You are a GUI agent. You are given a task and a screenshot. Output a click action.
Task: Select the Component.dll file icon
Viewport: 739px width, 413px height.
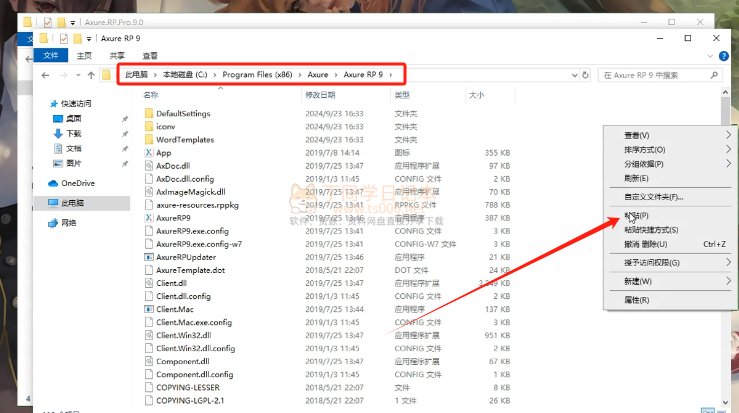pyautogui.click(x=149, y=361)
